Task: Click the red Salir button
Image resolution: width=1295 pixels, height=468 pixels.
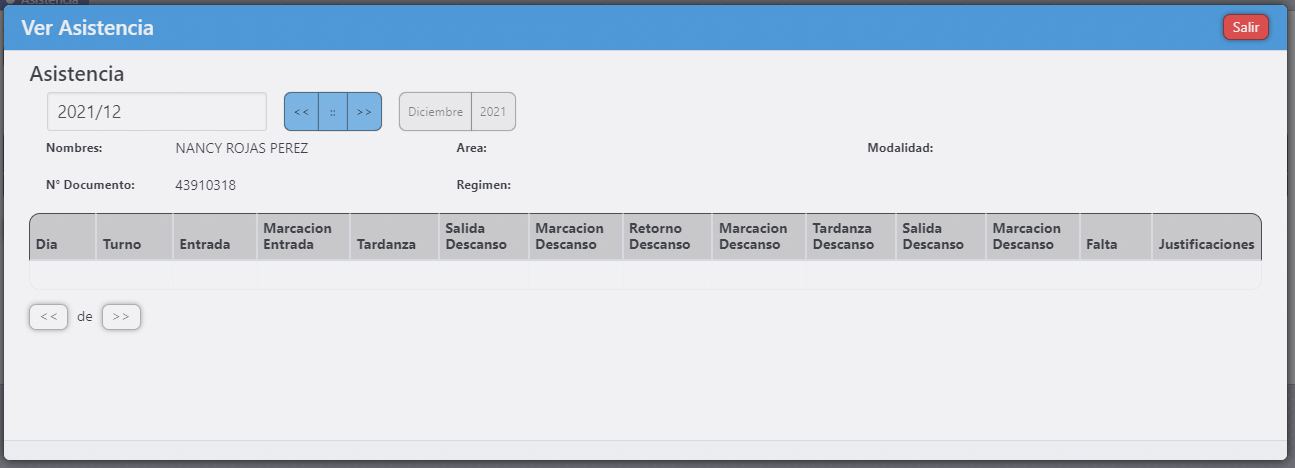Action: point(1245,28)
